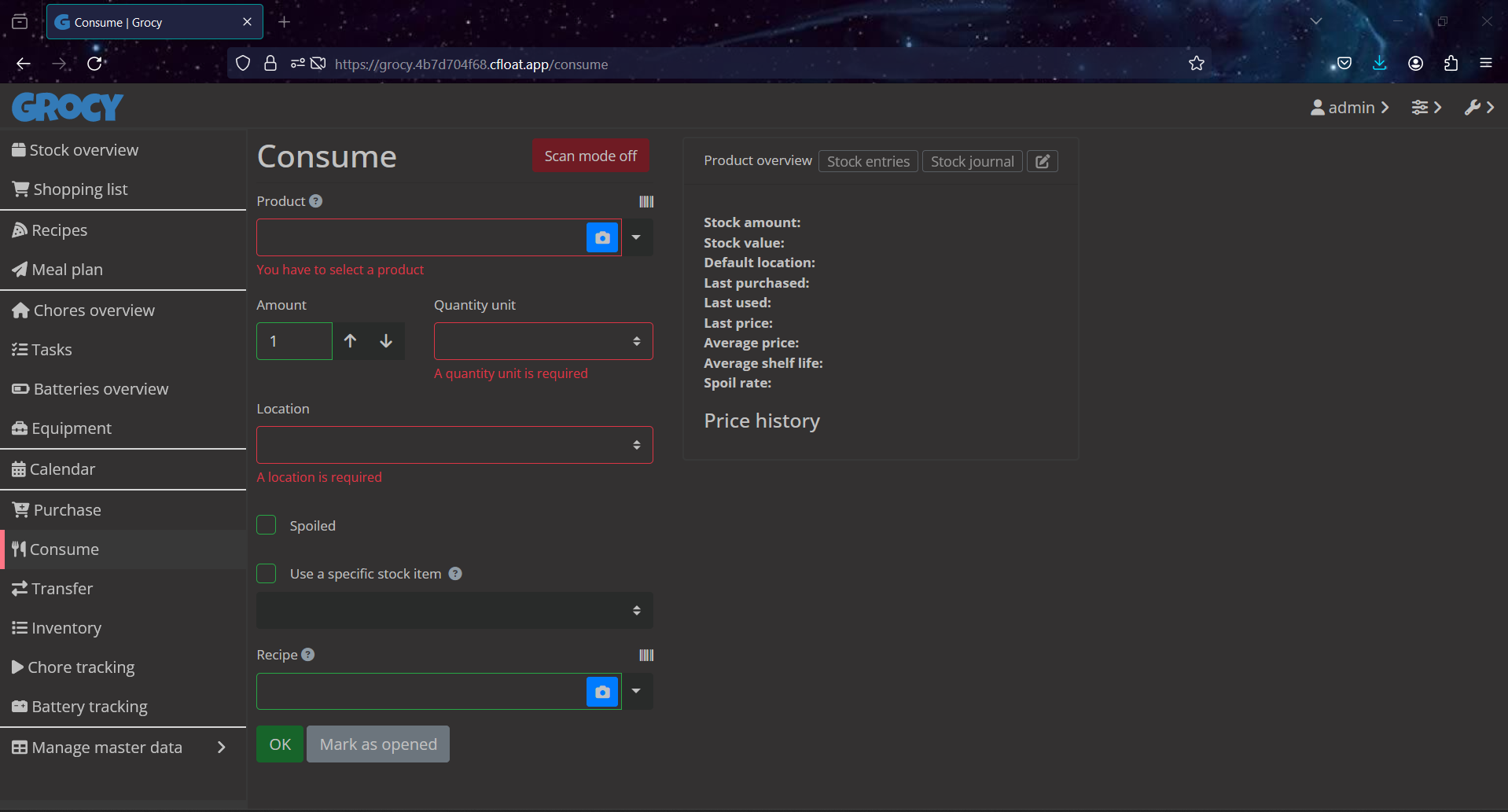Viewport: 1508px width, 812px height.
Task: Open list all tabs dropdown
Action: click(x=1316, y=21)
